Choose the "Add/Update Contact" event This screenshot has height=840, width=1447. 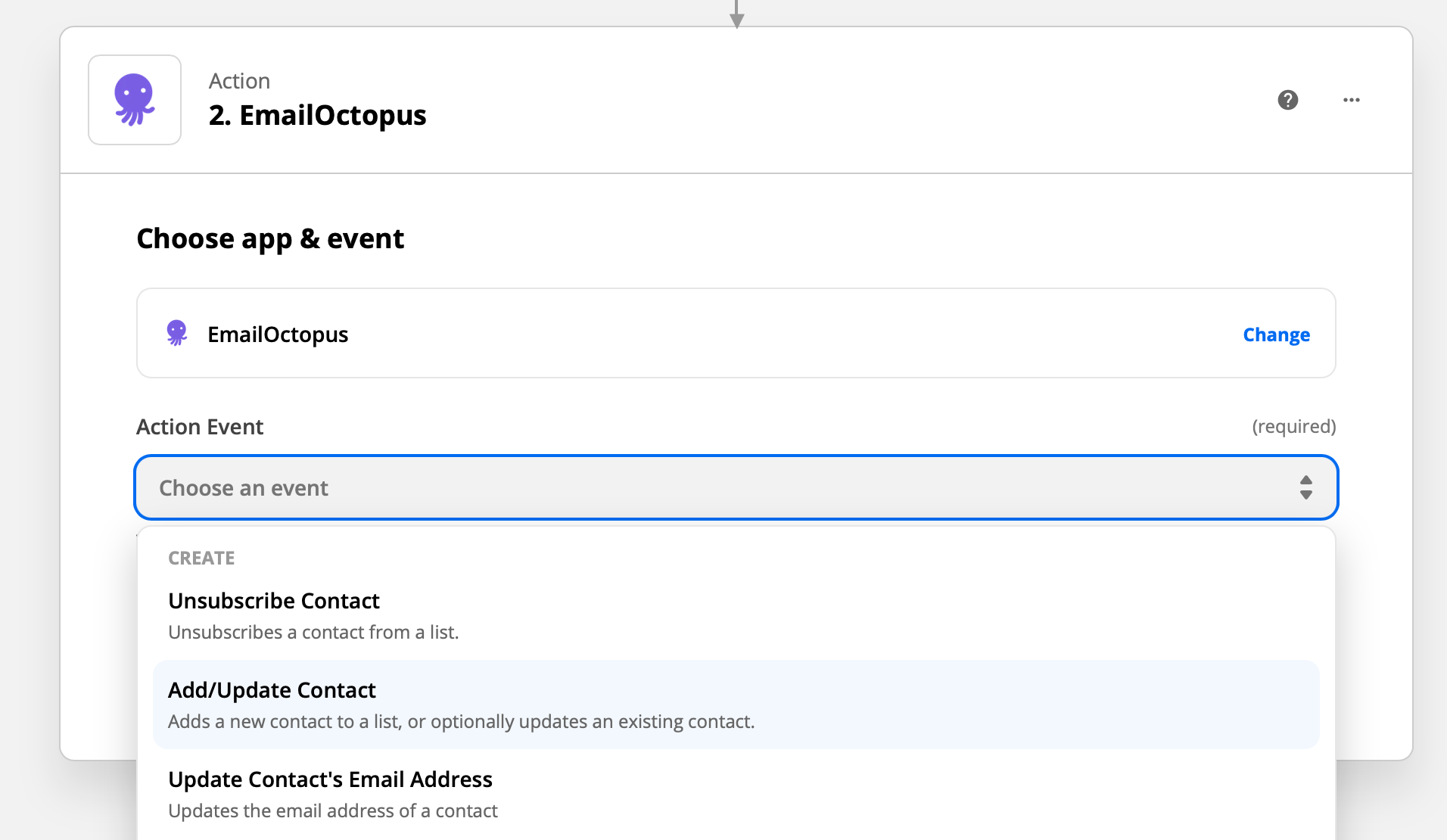click(x=272, y=689)
